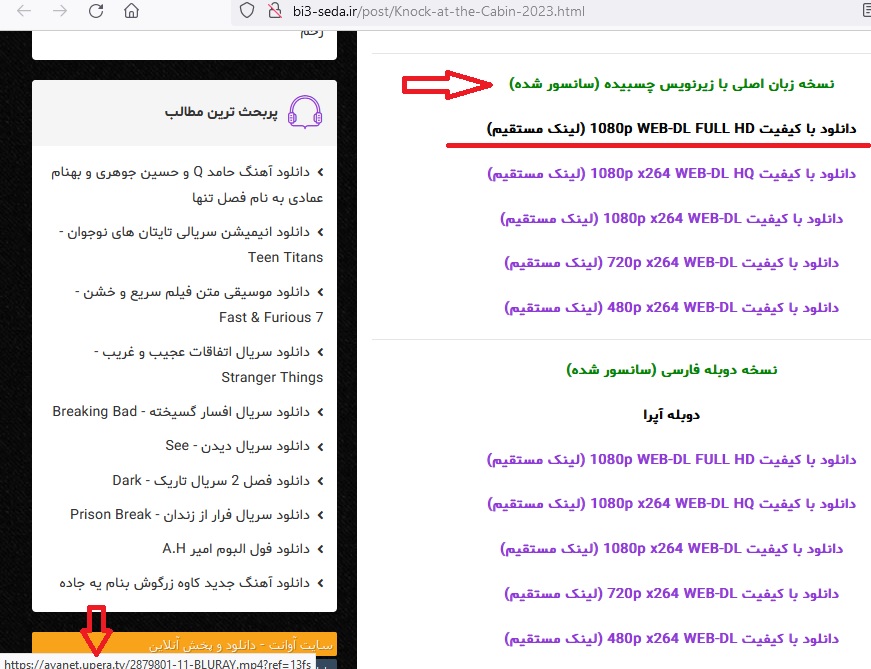Image resolution: width=871 pixels, height=669 pixels.
Task: Click the green Persian dubbed version heading
Action: [672, 370]
